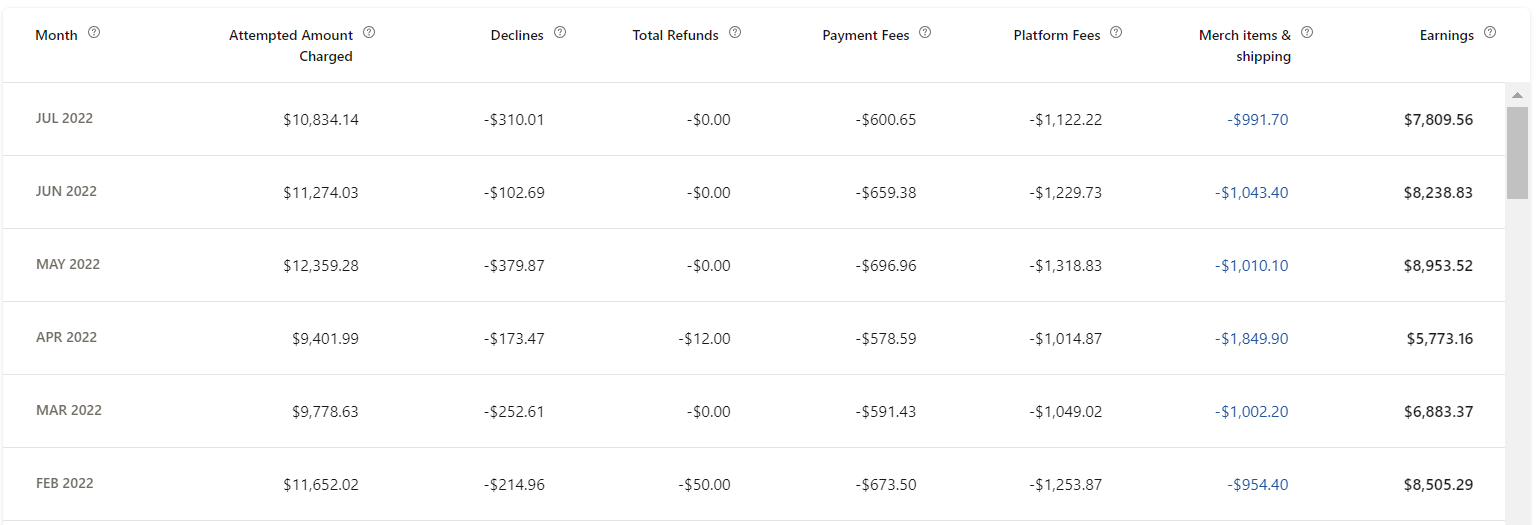The height and width of the screenshot is (525, 1536).
Task: Click the Declines help icon
Action: click(560, 32)
